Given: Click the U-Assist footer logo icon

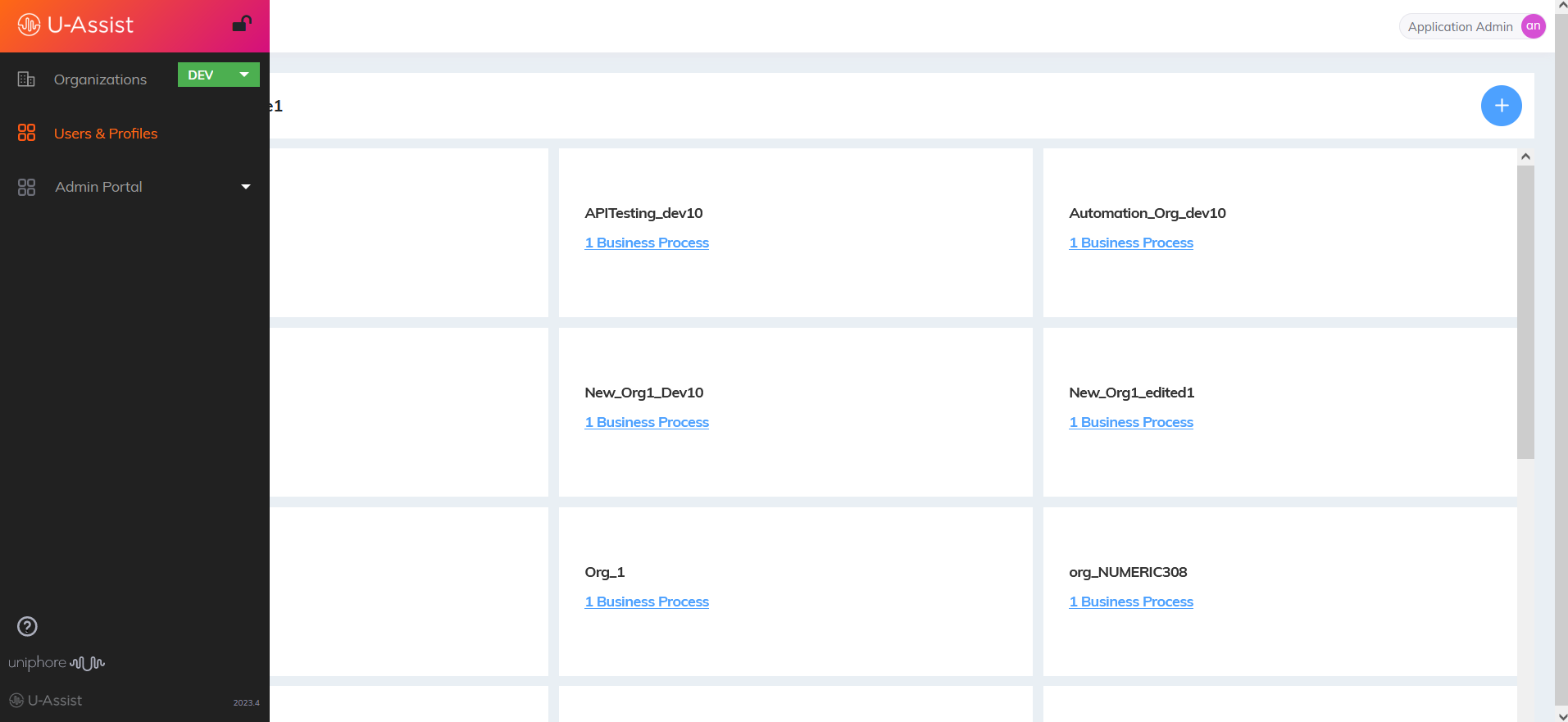Looking at the screenshot, I should pyautogui.click(x=16, y=700).
